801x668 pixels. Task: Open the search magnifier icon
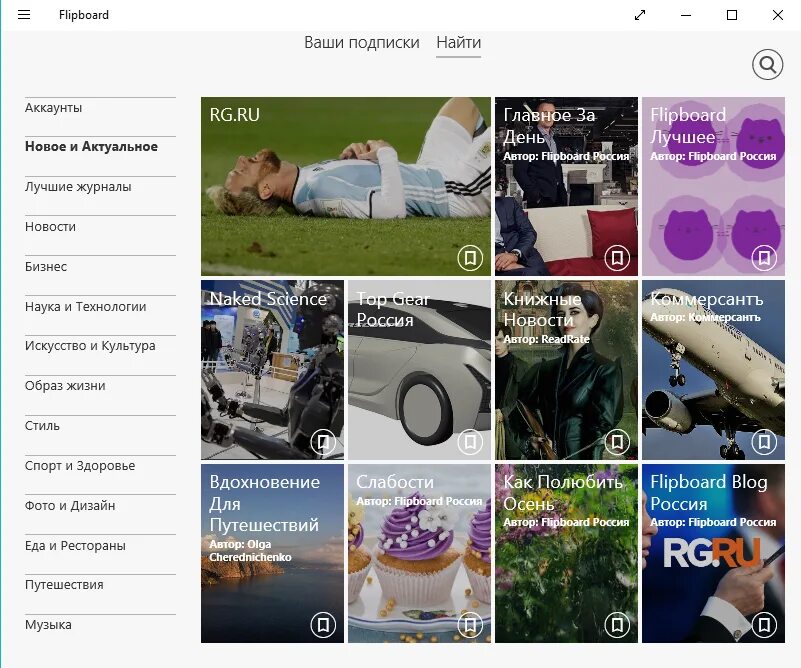[766, 64]
